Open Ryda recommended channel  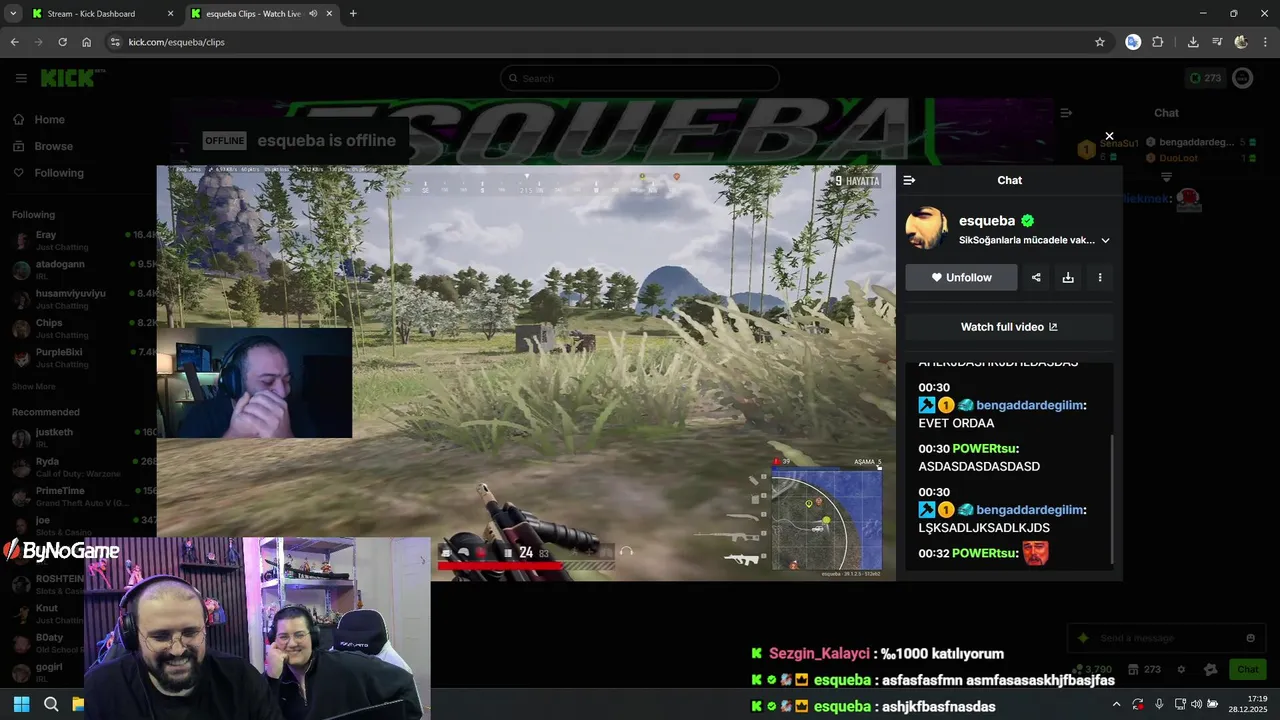(84, 466)
